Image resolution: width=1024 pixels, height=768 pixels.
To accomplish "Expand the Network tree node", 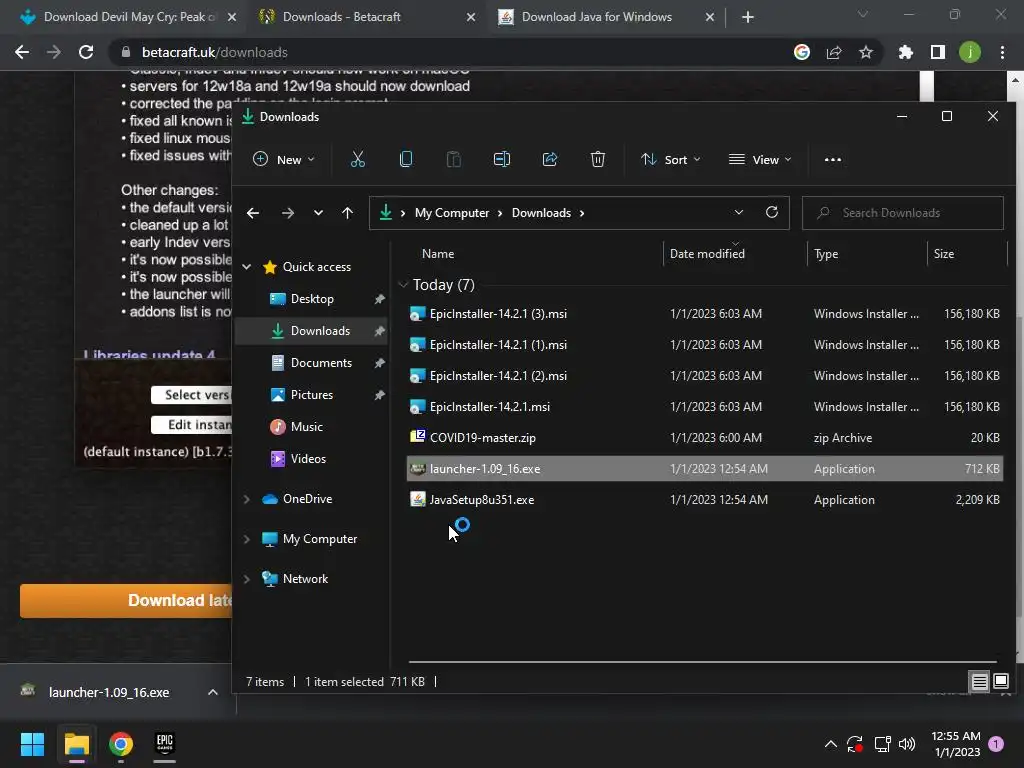I will point(247,579).
